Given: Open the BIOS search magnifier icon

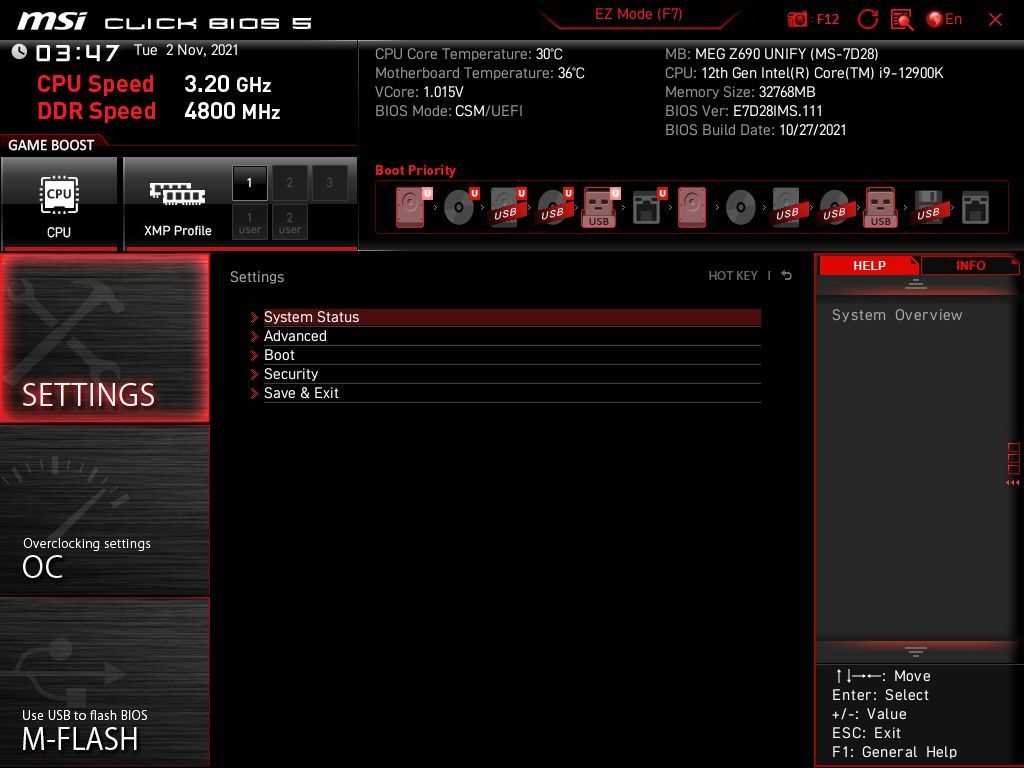Looking at the screenshot, I should point(902,20).
